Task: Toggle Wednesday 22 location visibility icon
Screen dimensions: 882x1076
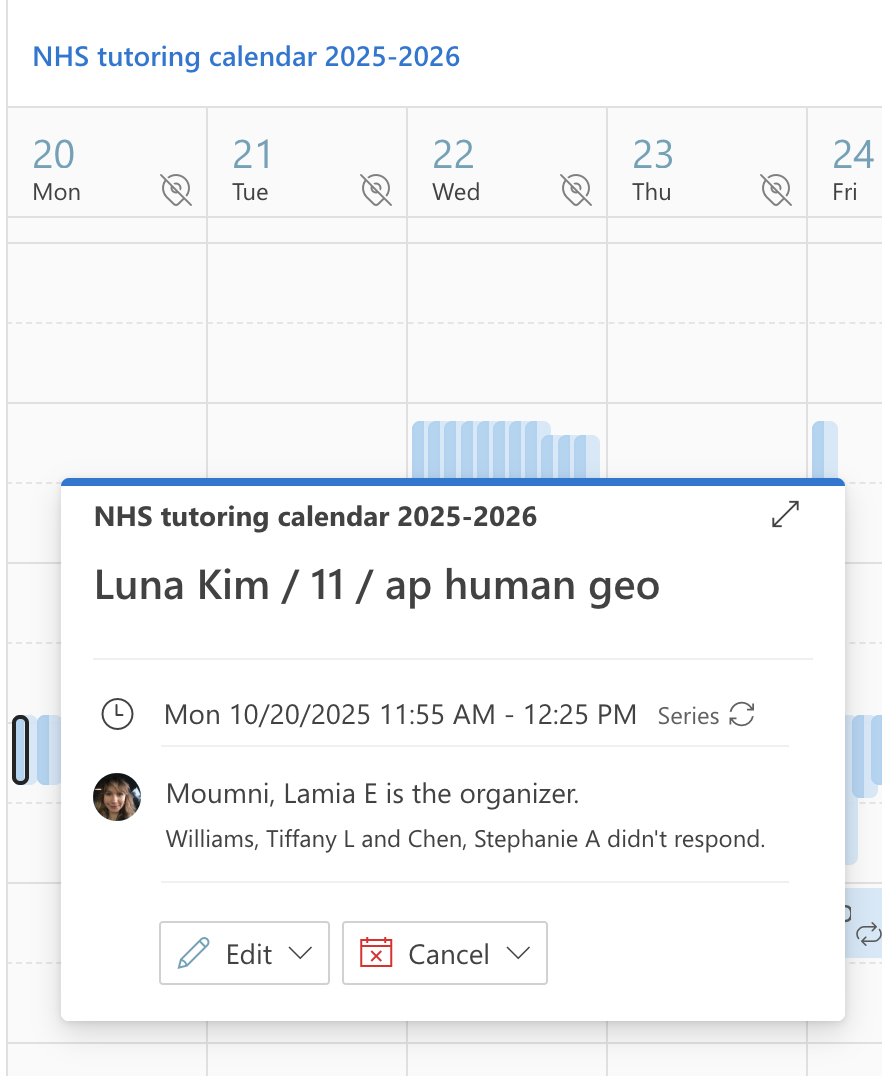Action: pos(576,188)
